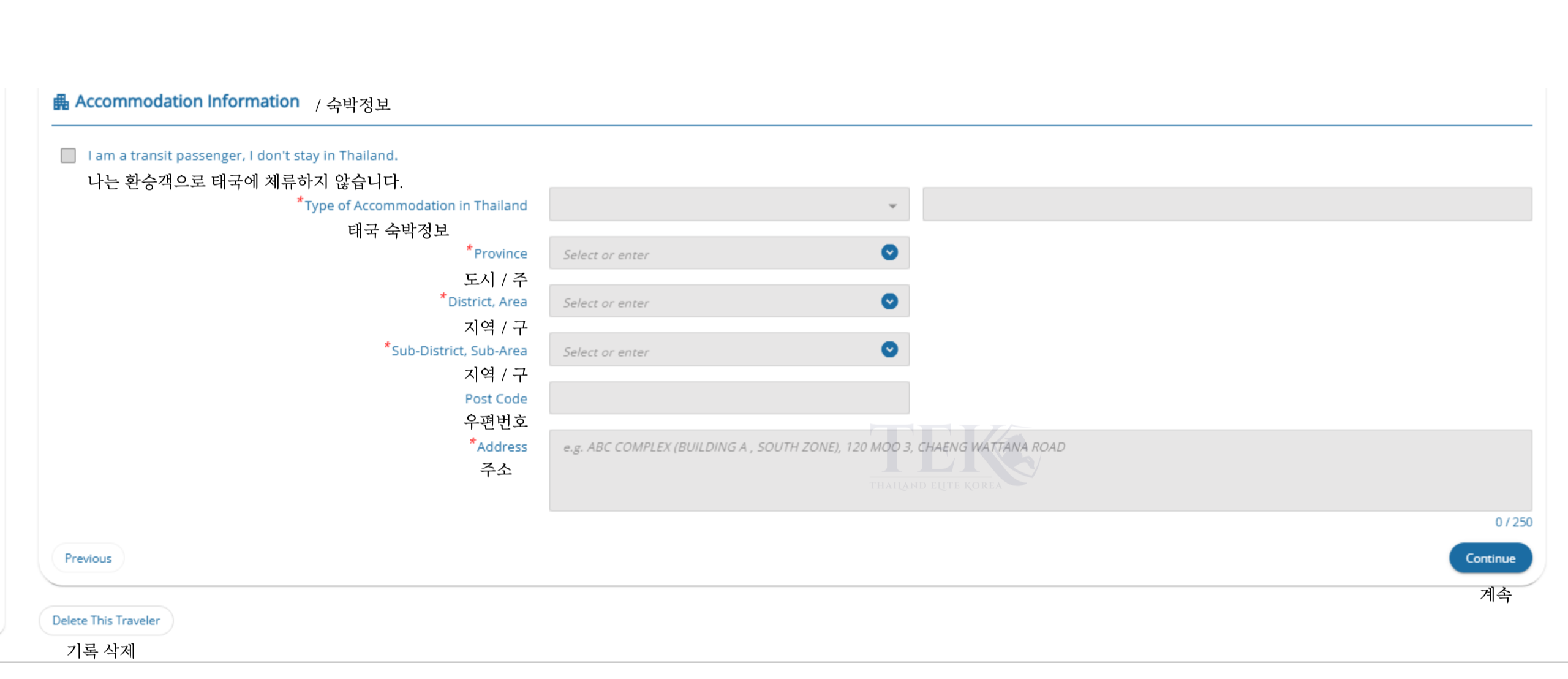
Task: Click the small caret in accommodation type box
Action: (x=892, y=207)
